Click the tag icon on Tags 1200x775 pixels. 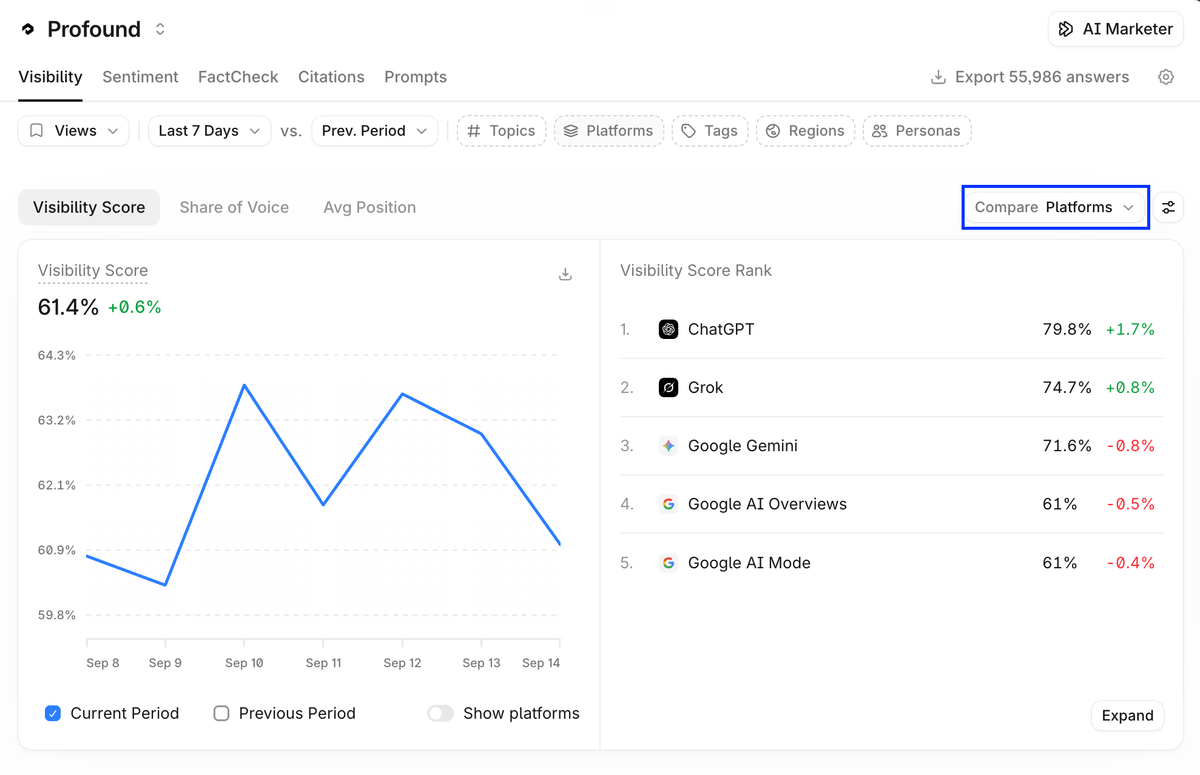click(x=689, y=131)
